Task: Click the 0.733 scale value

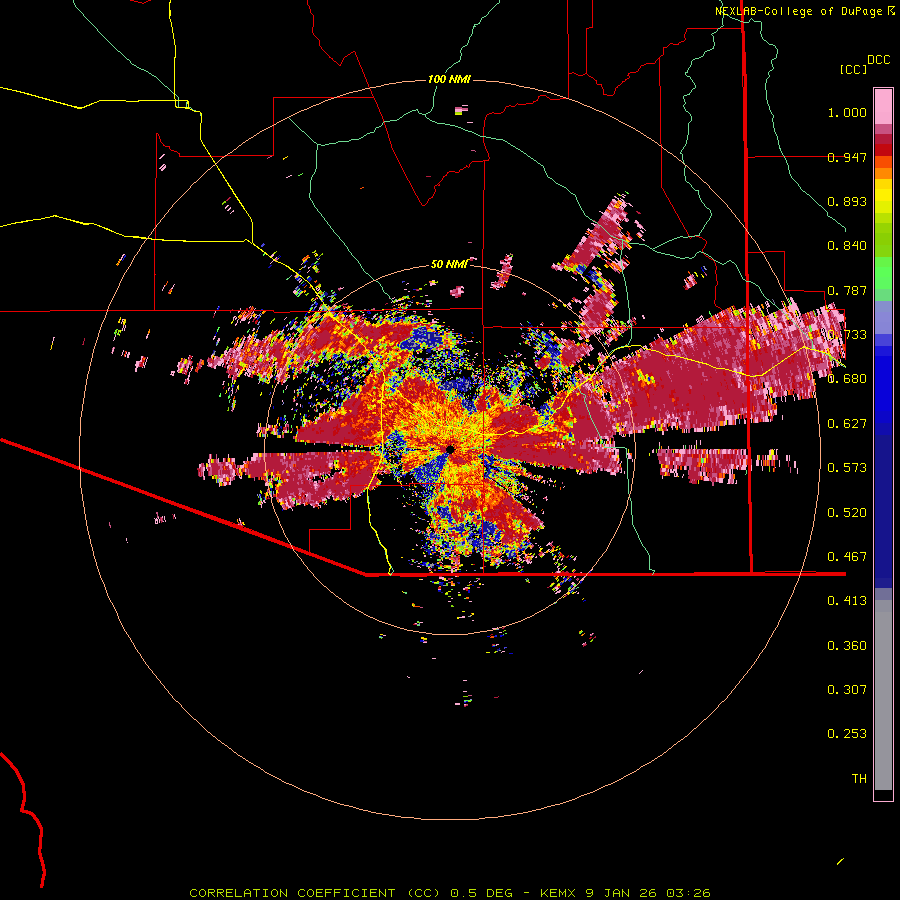Action: (847, 335)
